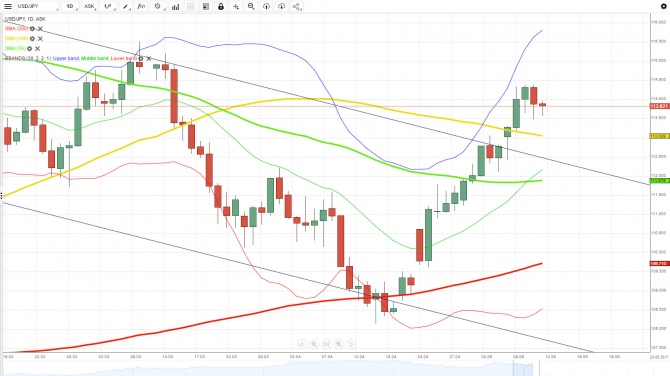This screenshot has height=376, width=670.
Task: Open SMA (200) indicator settings gear
Action: 32,29
